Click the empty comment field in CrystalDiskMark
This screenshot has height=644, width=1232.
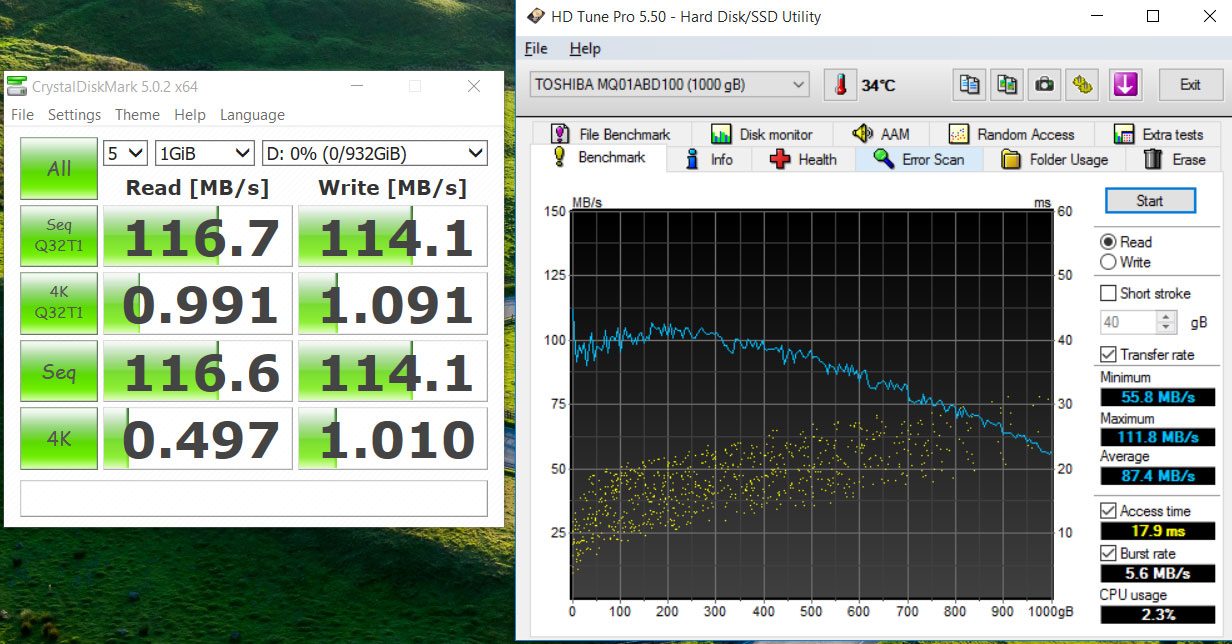tap(254, 498)
